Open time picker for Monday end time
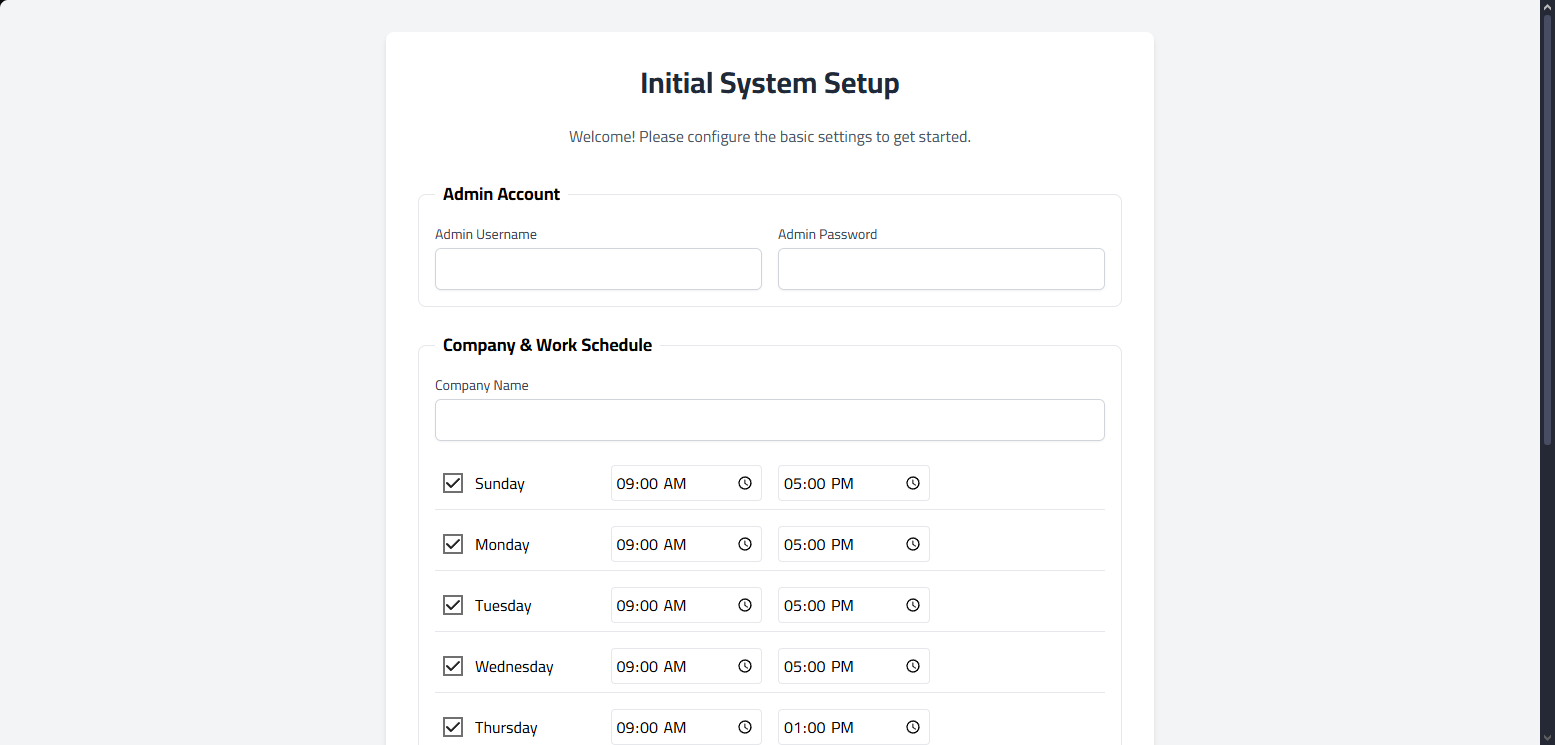1555x745 pixels. click(x=913, y=544)
